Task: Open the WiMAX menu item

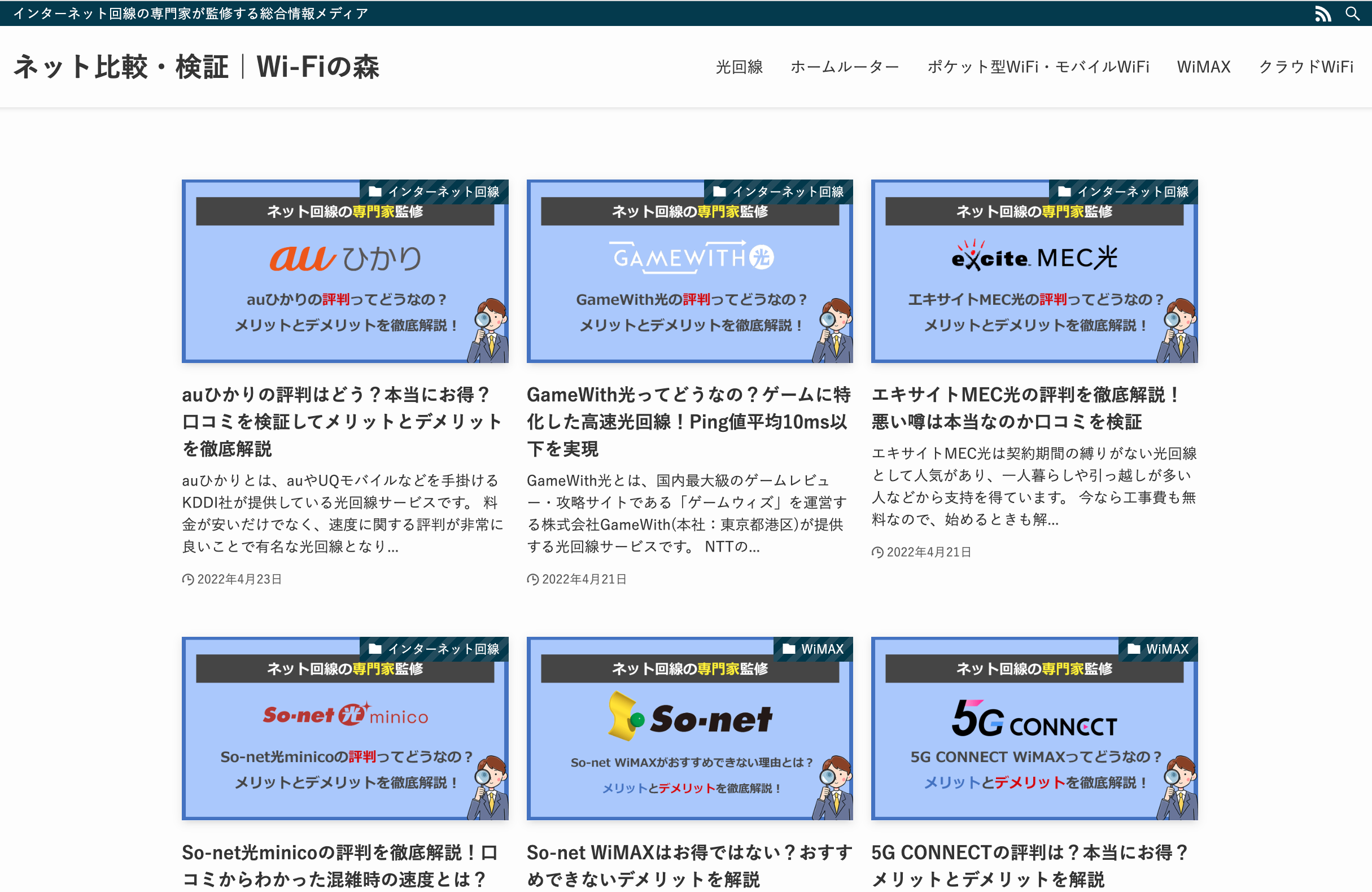Action: (x=1204, y=67)
